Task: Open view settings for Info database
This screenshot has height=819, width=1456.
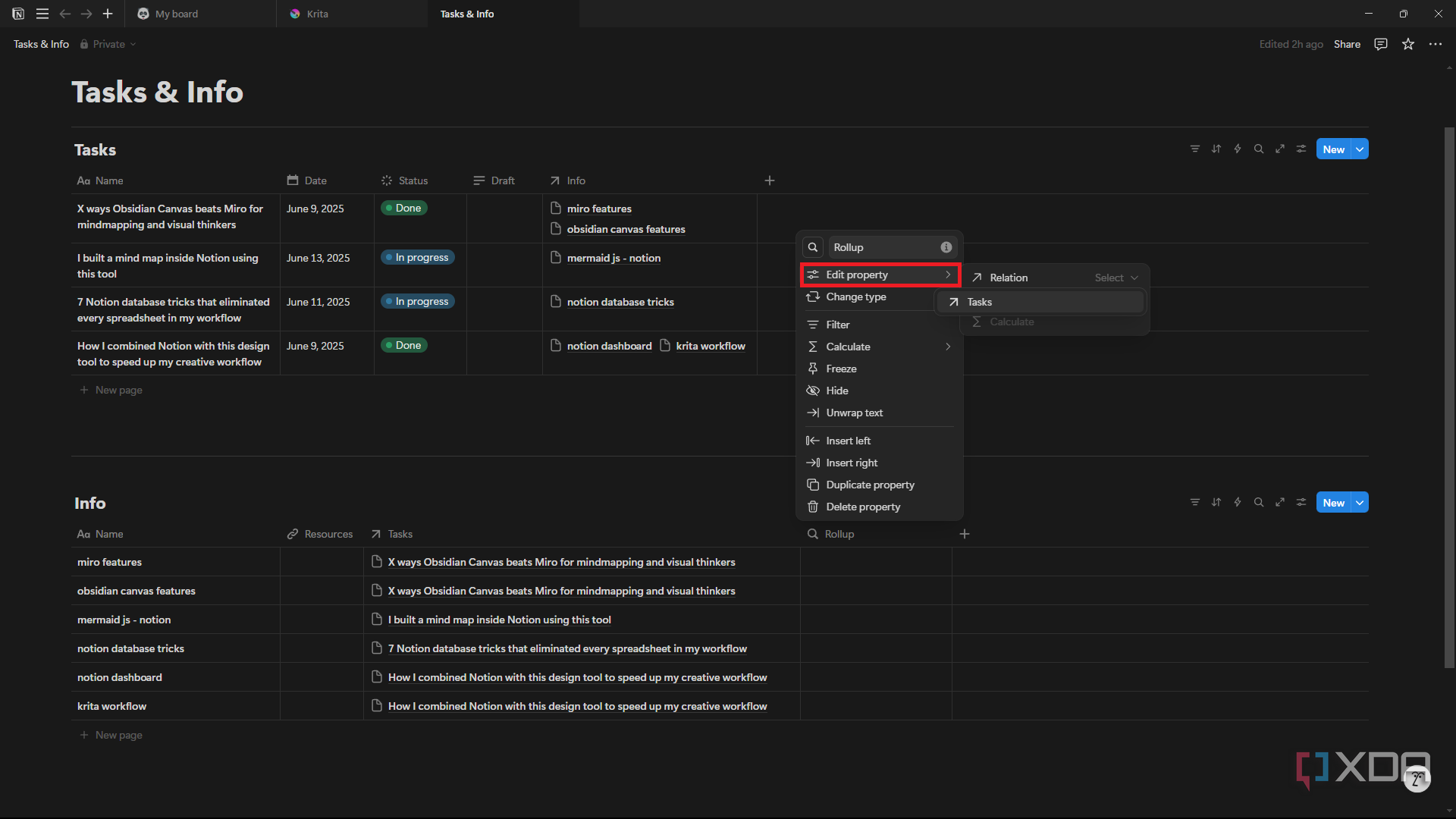Action: [x=1301, y=503]
